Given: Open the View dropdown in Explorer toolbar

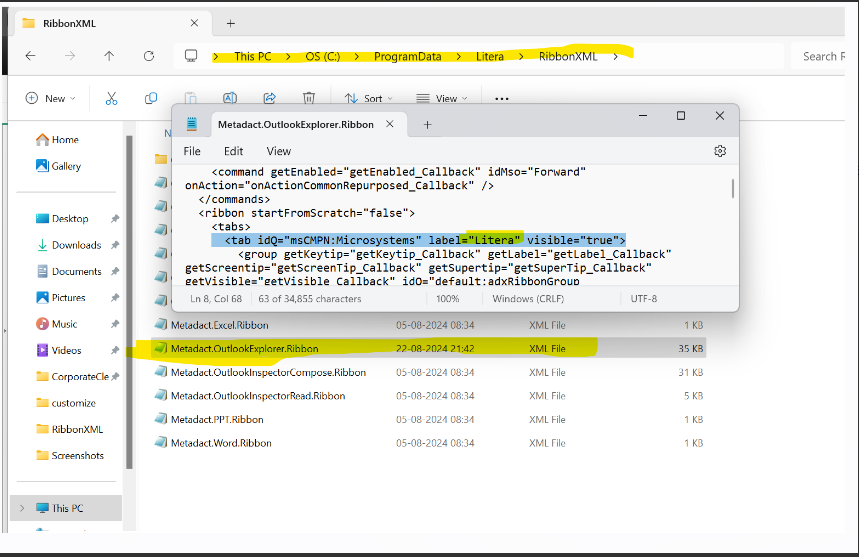Looking at the screenshot, I should [x=440, y=98].
